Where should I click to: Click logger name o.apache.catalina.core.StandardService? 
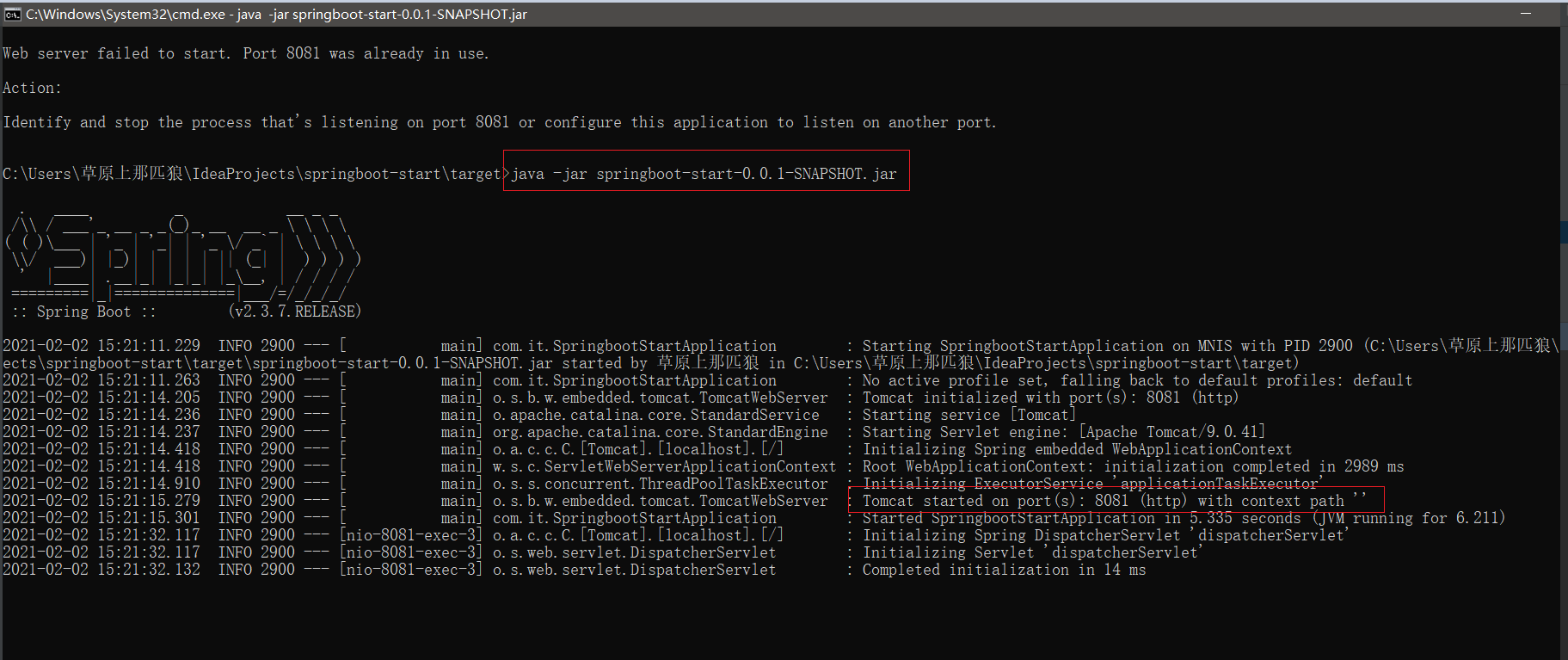coord(655,415)
